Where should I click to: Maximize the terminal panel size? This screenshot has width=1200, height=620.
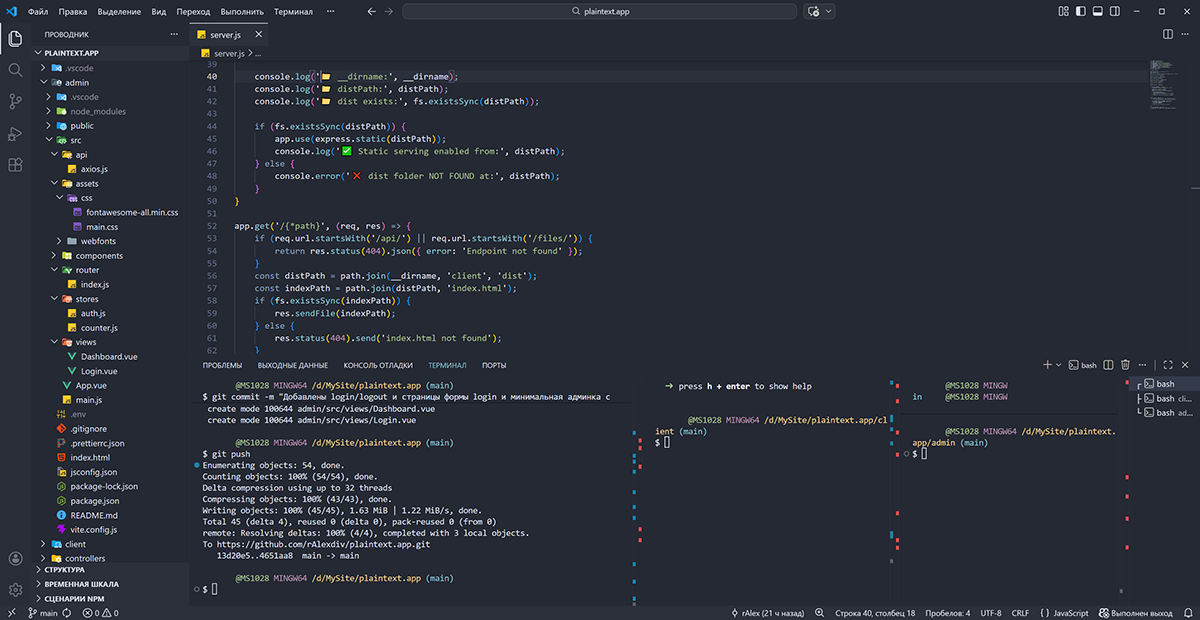click(1167, 366)
